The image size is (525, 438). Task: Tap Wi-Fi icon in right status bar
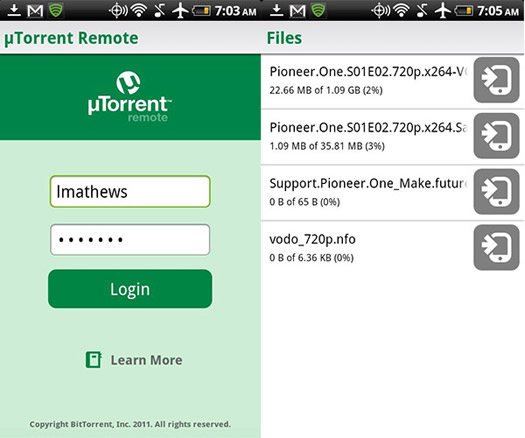[402, 10]
